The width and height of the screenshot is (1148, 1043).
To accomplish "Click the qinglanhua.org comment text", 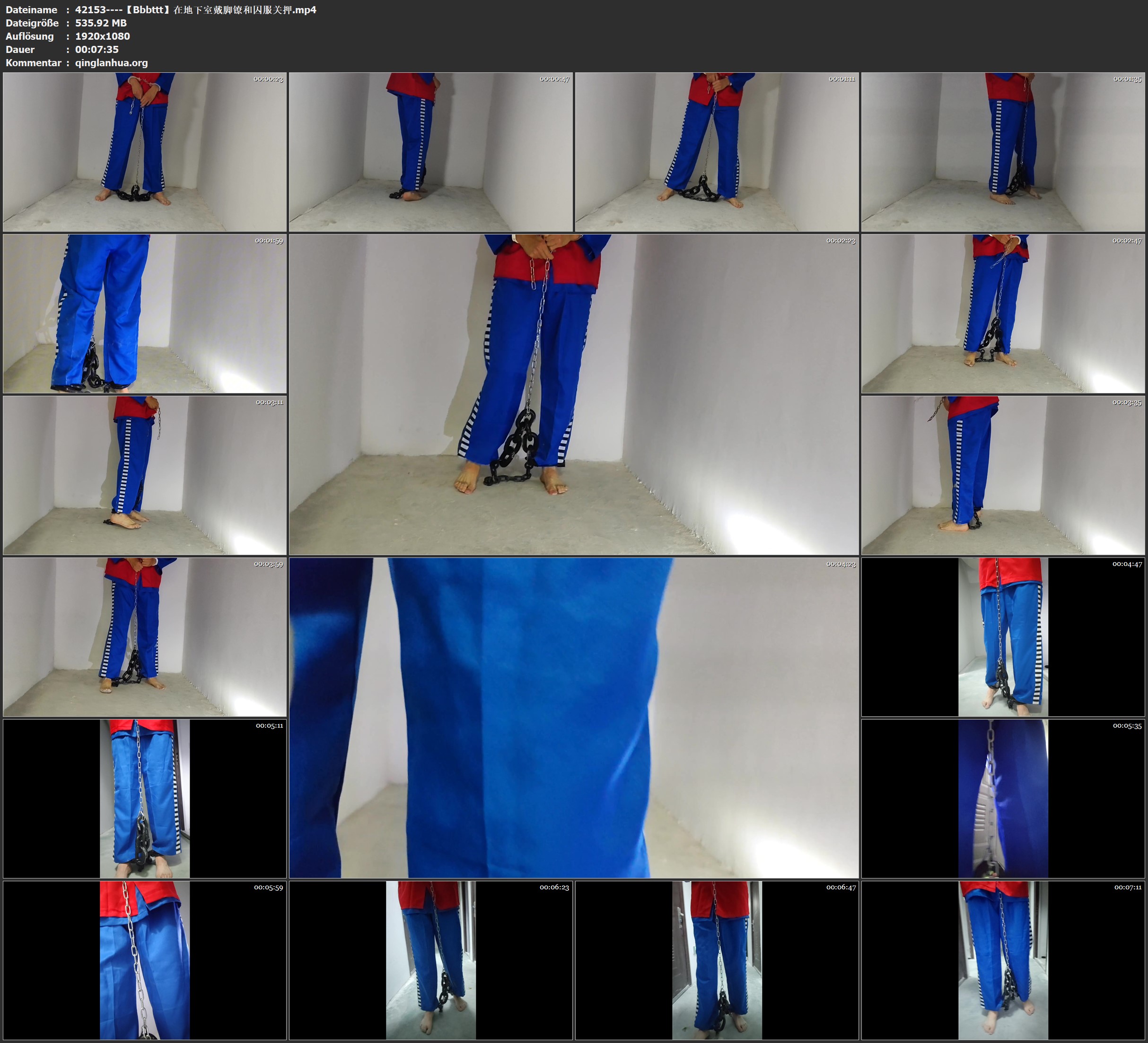I will coord(111,63).
